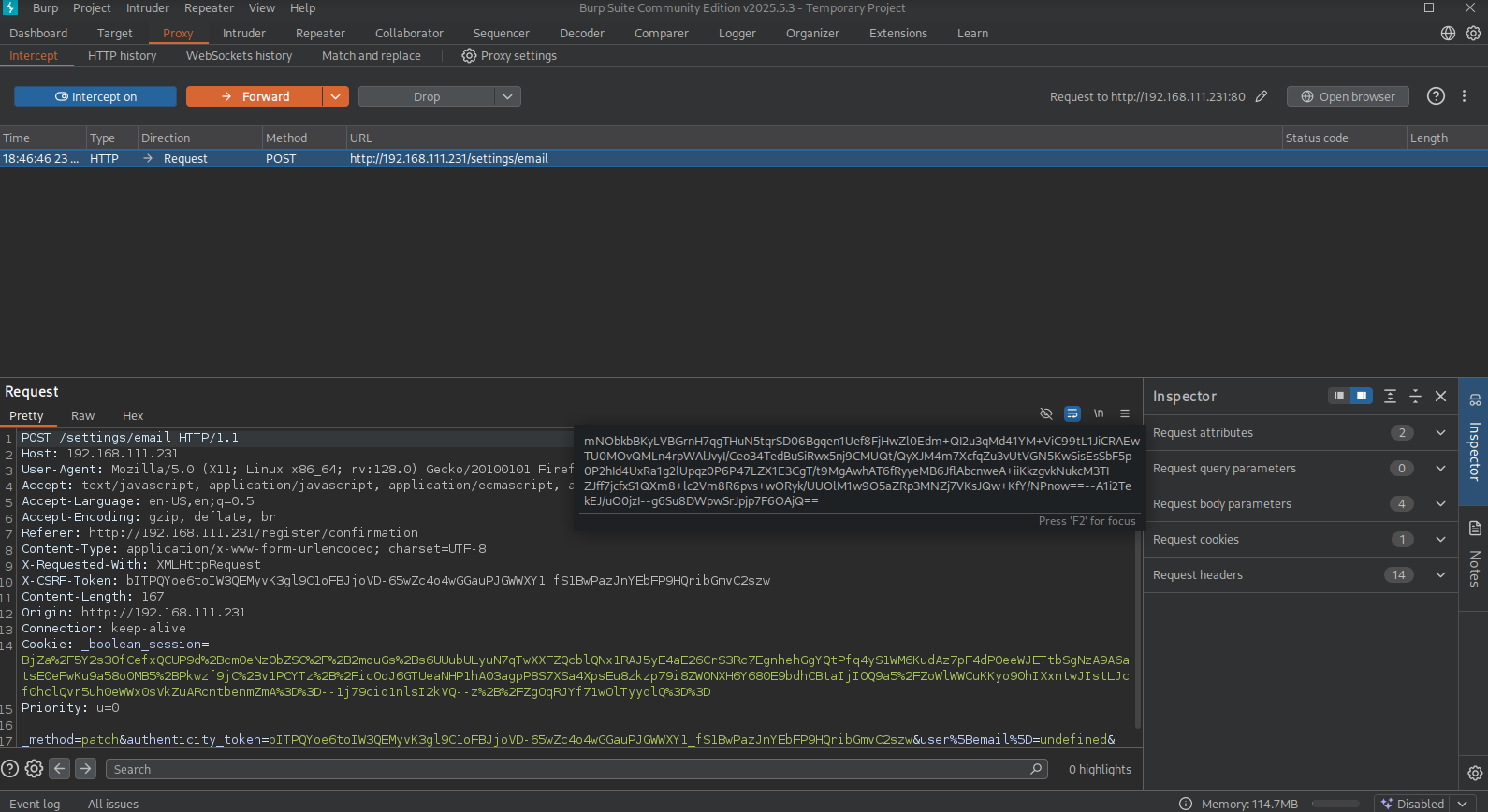Toggle non-printable characters display (\n)
The image size is (1488, 812).
pos(1099,413)
